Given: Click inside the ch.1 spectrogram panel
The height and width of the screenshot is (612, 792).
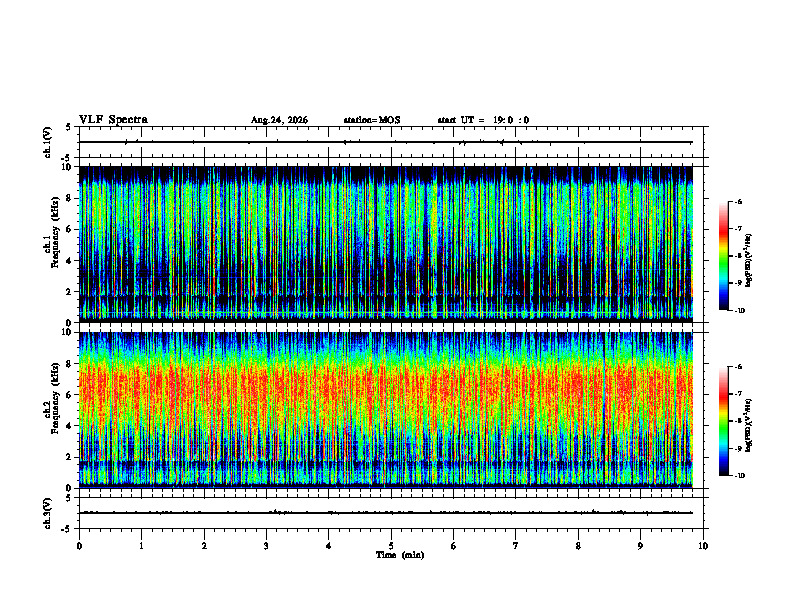Looking at the screenshot, I should 386,244.
